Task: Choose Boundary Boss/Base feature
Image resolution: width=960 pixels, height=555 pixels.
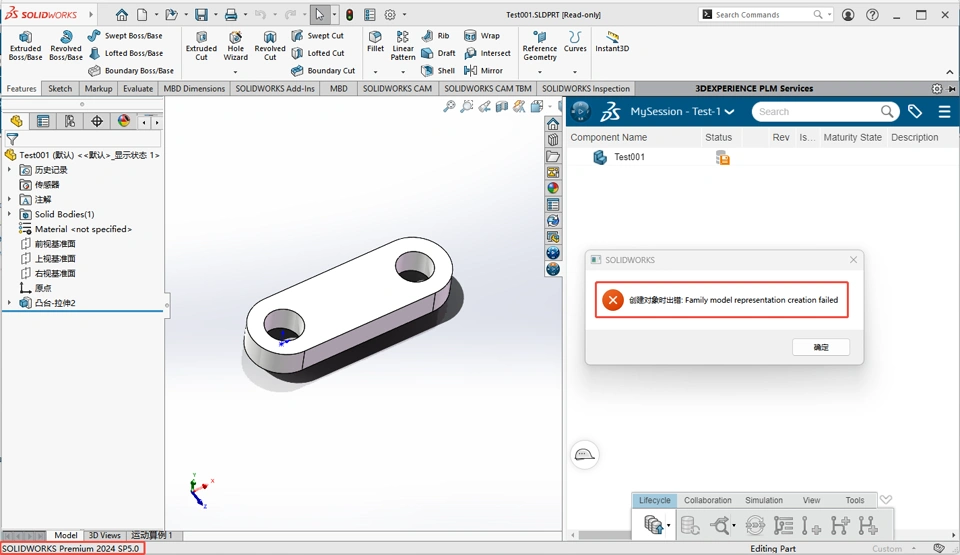Action: [x=131, y=70]
